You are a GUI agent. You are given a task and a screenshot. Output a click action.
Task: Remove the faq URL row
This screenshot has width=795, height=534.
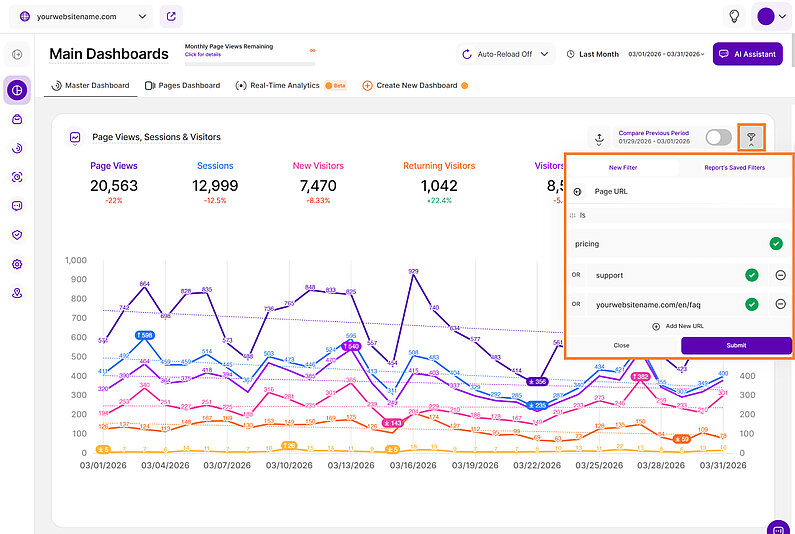click(x=780, y=305)
